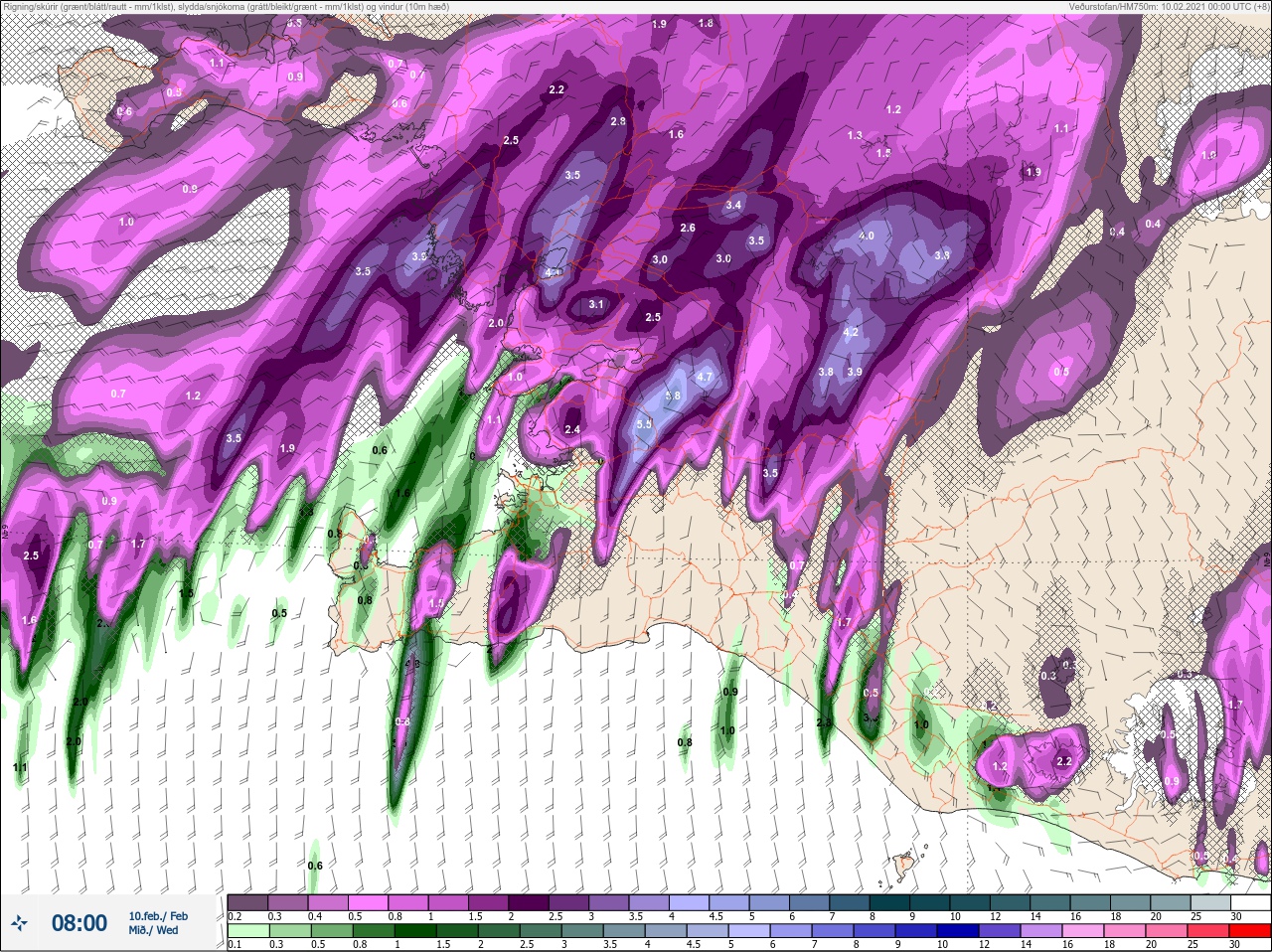Screen dimensions: 1272x952
Task: Select the snow legend swatch between 4 and 4.5
Action: tap(688, 902)
